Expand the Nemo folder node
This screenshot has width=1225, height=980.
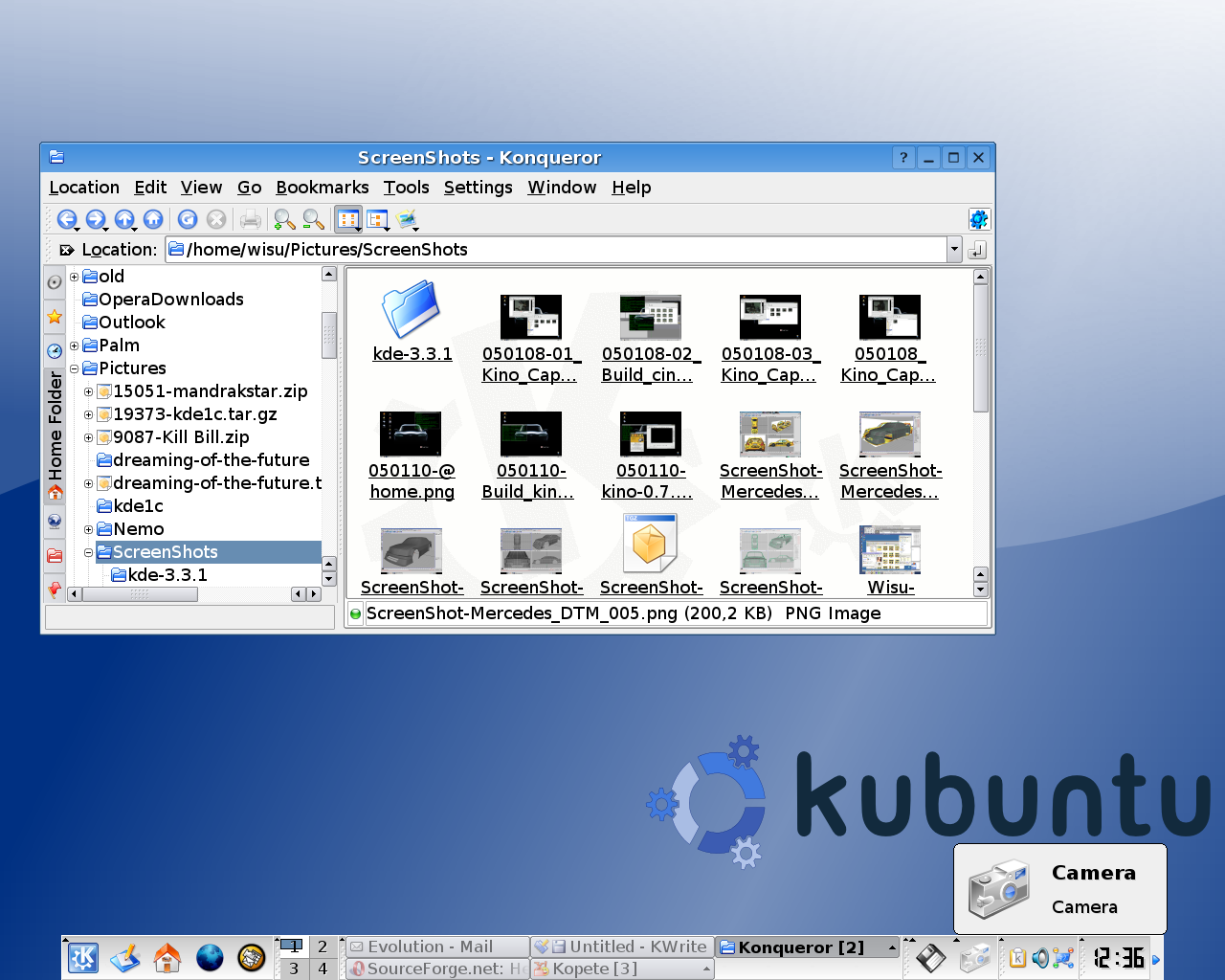click(88, 529)
